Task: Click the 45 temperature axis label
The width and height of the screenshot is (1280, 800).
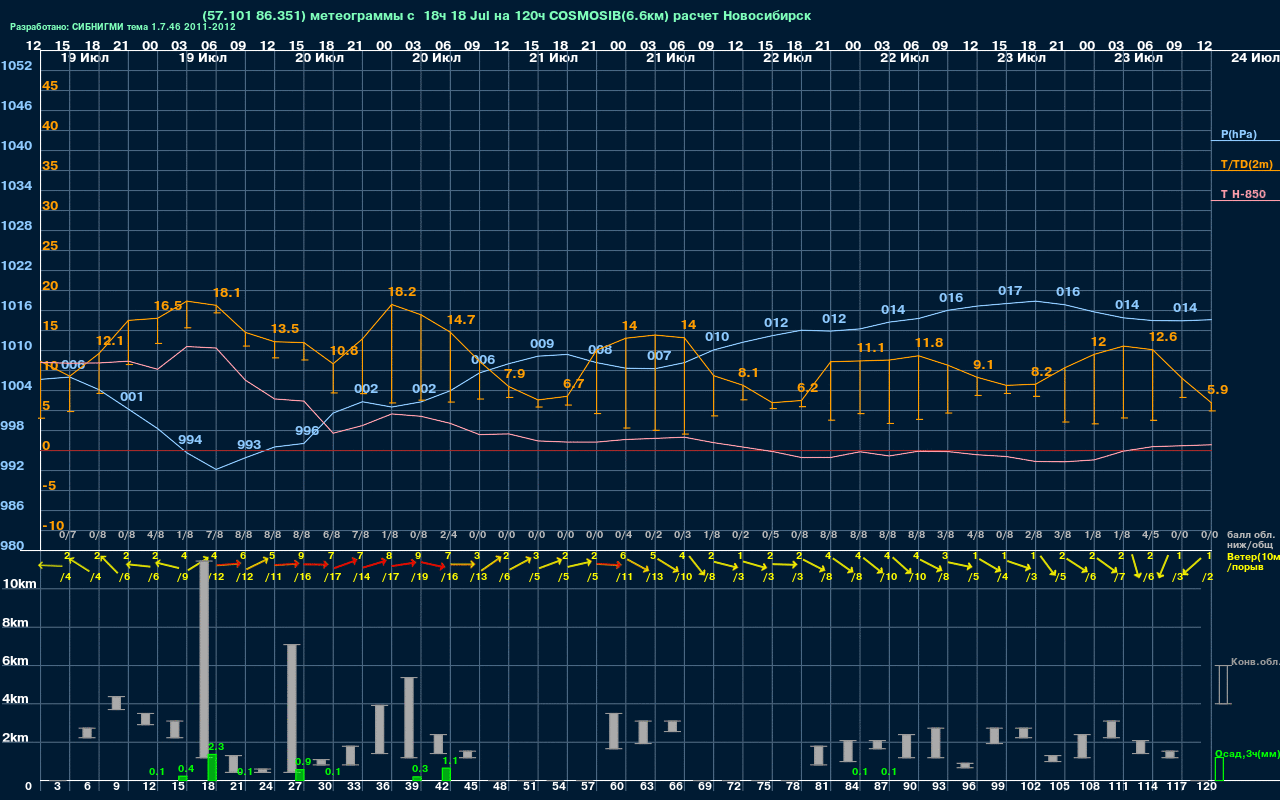Action: pos(50,86)
